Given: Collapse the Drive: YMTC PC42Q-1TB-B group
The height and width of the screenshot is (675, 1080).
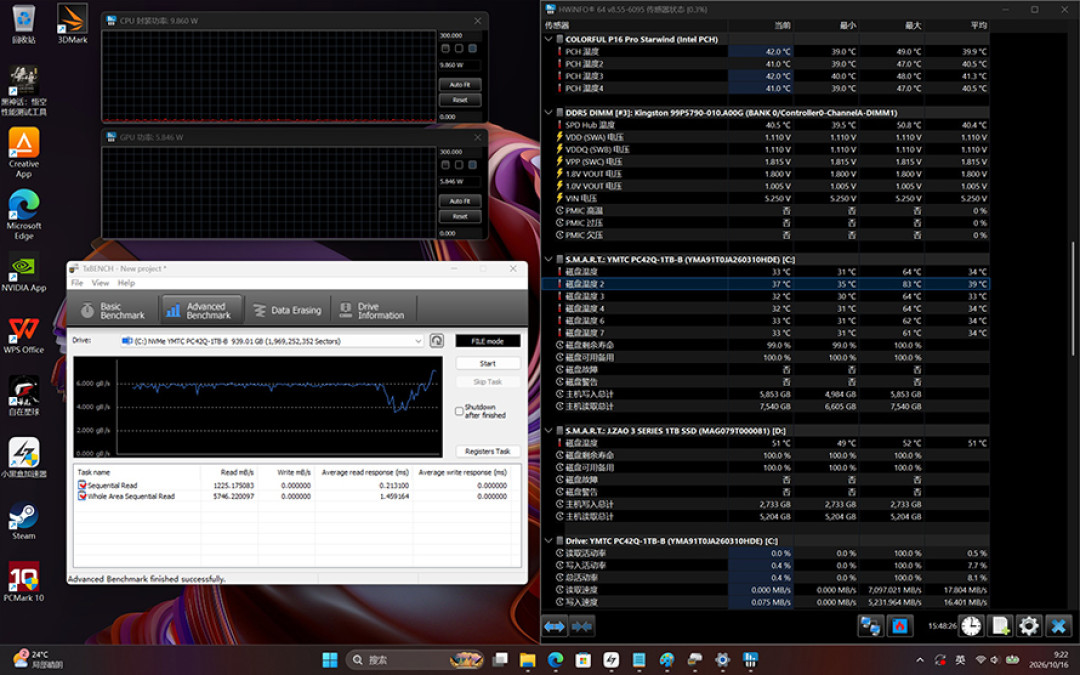Looking at the screenshot, I should tap(549, 541).
